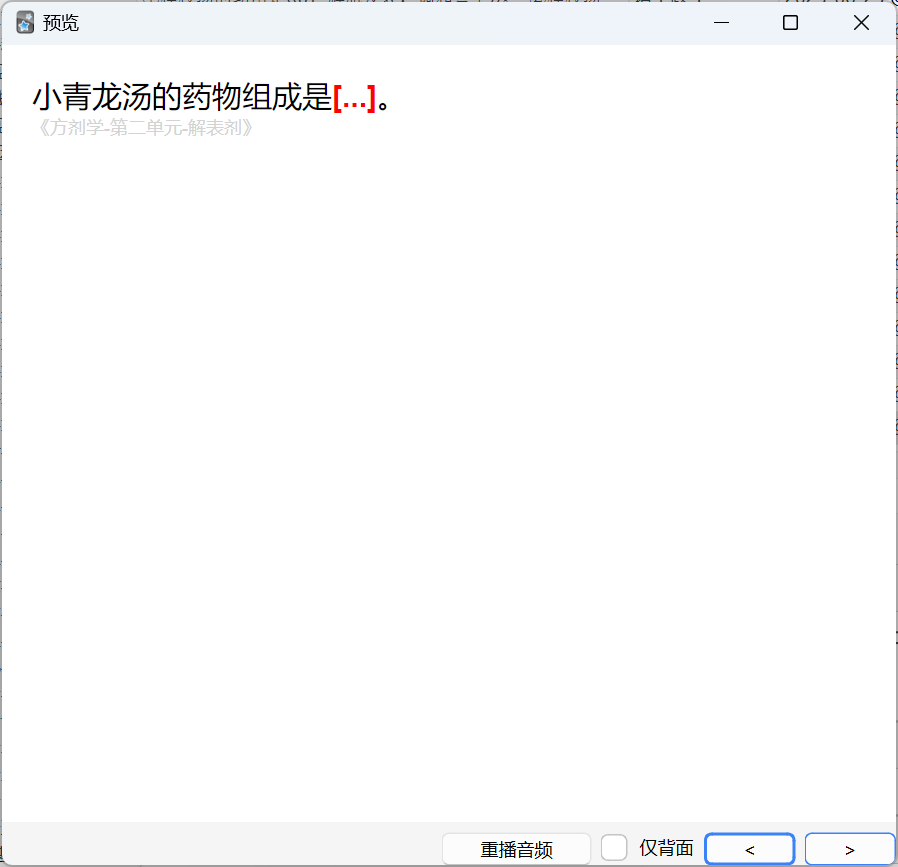The image size is (898, 867).
Task: Click the Anki app icon in title bar
Action: [x=25, y=23]
